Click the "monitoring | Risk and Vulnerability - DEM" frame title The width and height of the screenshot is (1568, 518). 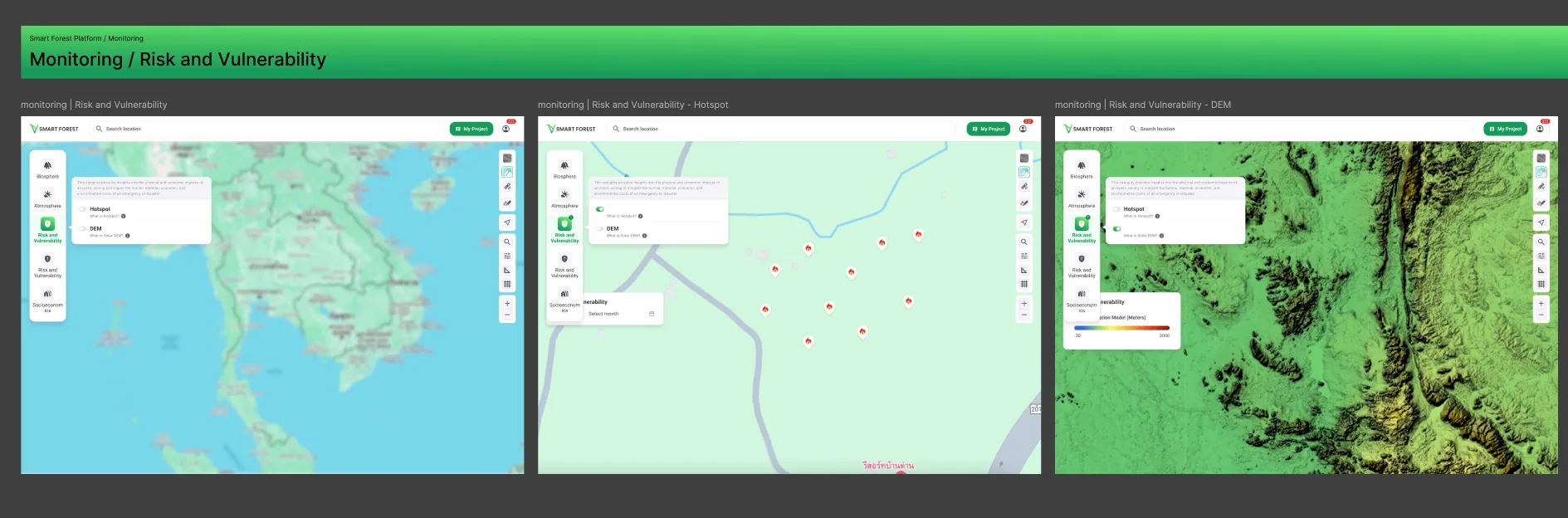[1143, 105]
